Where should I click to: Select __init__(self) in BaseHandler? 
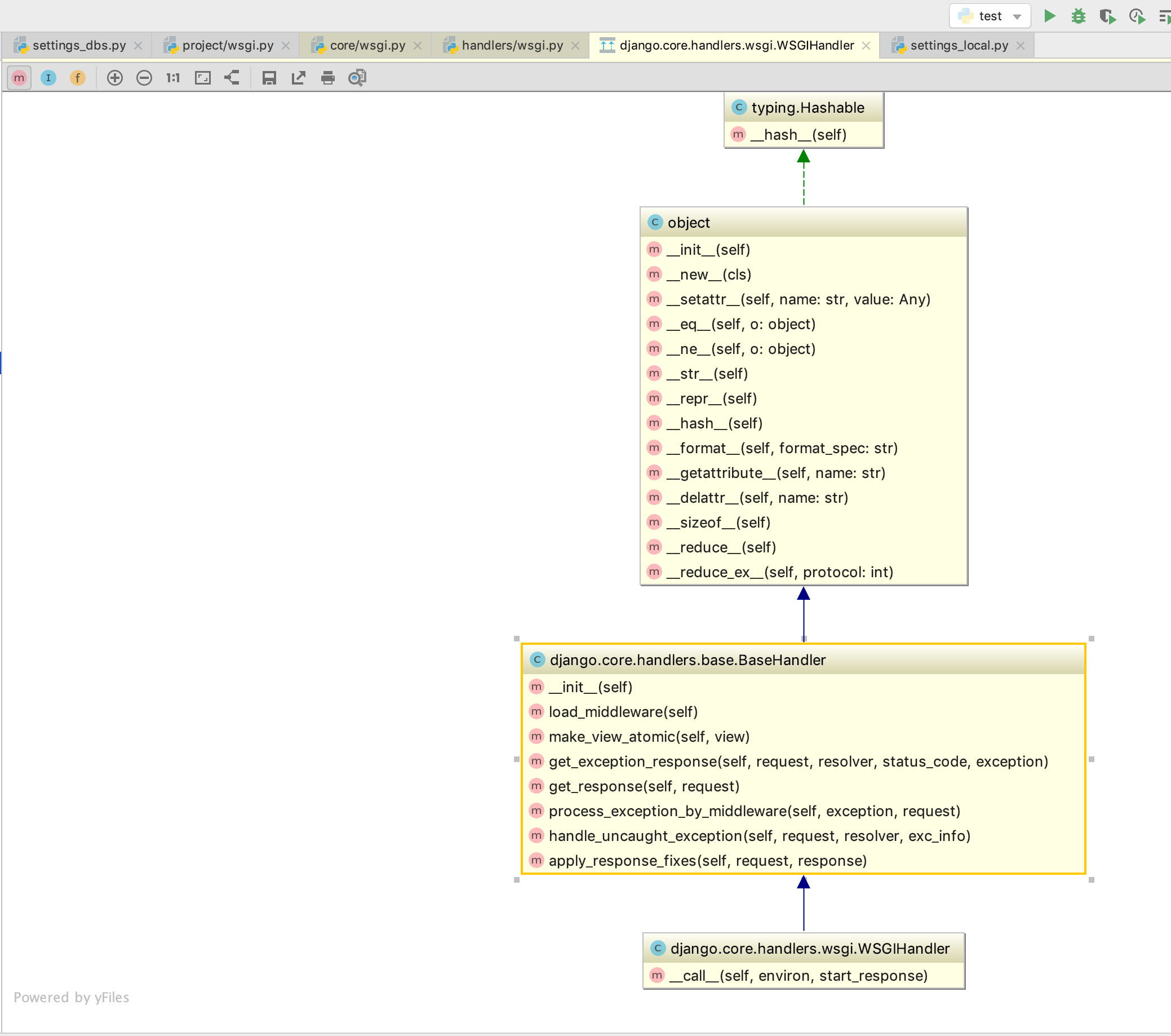[803, 687]
